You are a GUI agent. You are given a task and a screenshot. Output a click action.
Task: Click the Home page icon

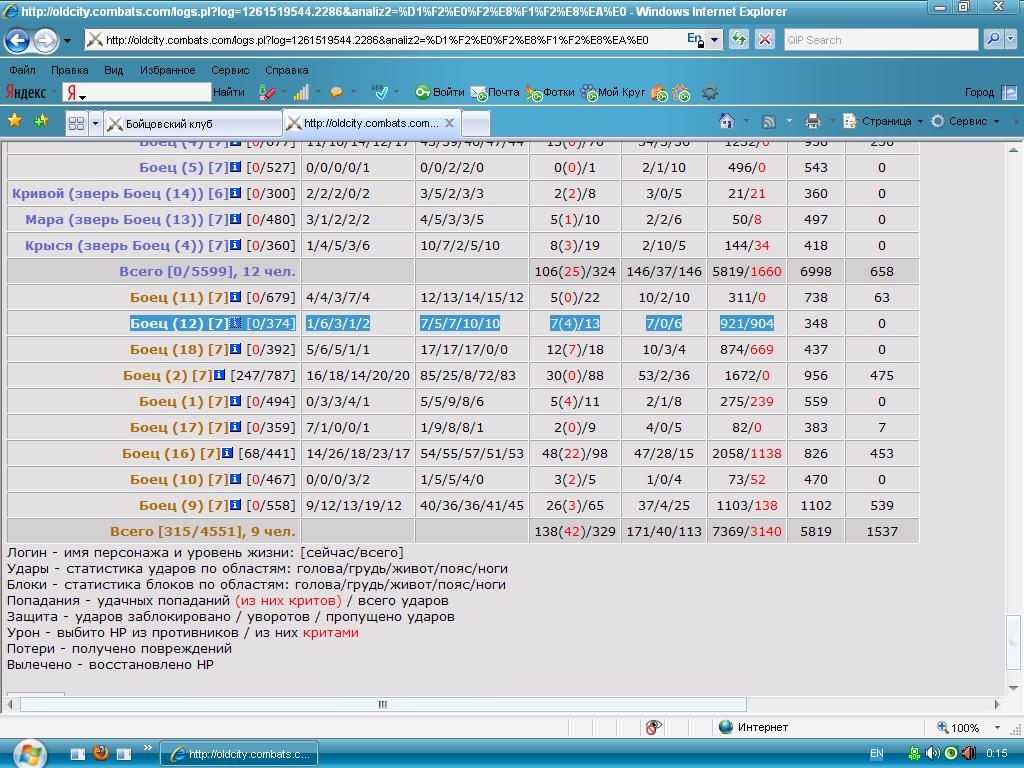tap(726, 121)
